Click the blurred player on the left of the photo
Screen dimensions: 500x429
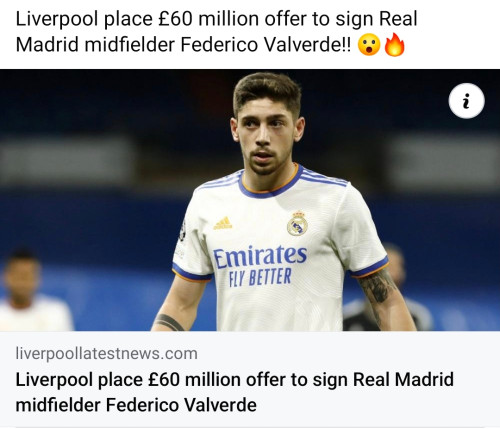pyautogui.click(x=32, y=291)
